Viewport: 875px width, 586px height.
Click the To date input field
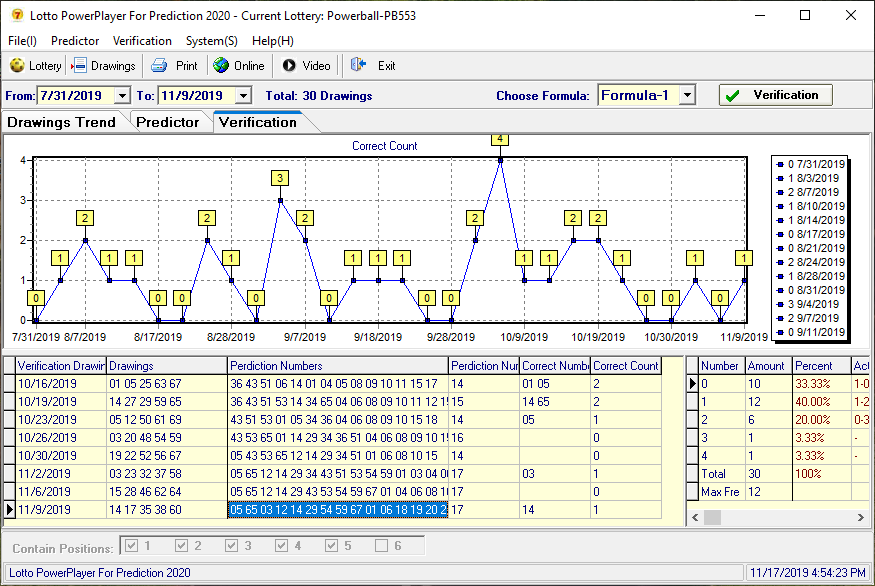click(198, 96)
